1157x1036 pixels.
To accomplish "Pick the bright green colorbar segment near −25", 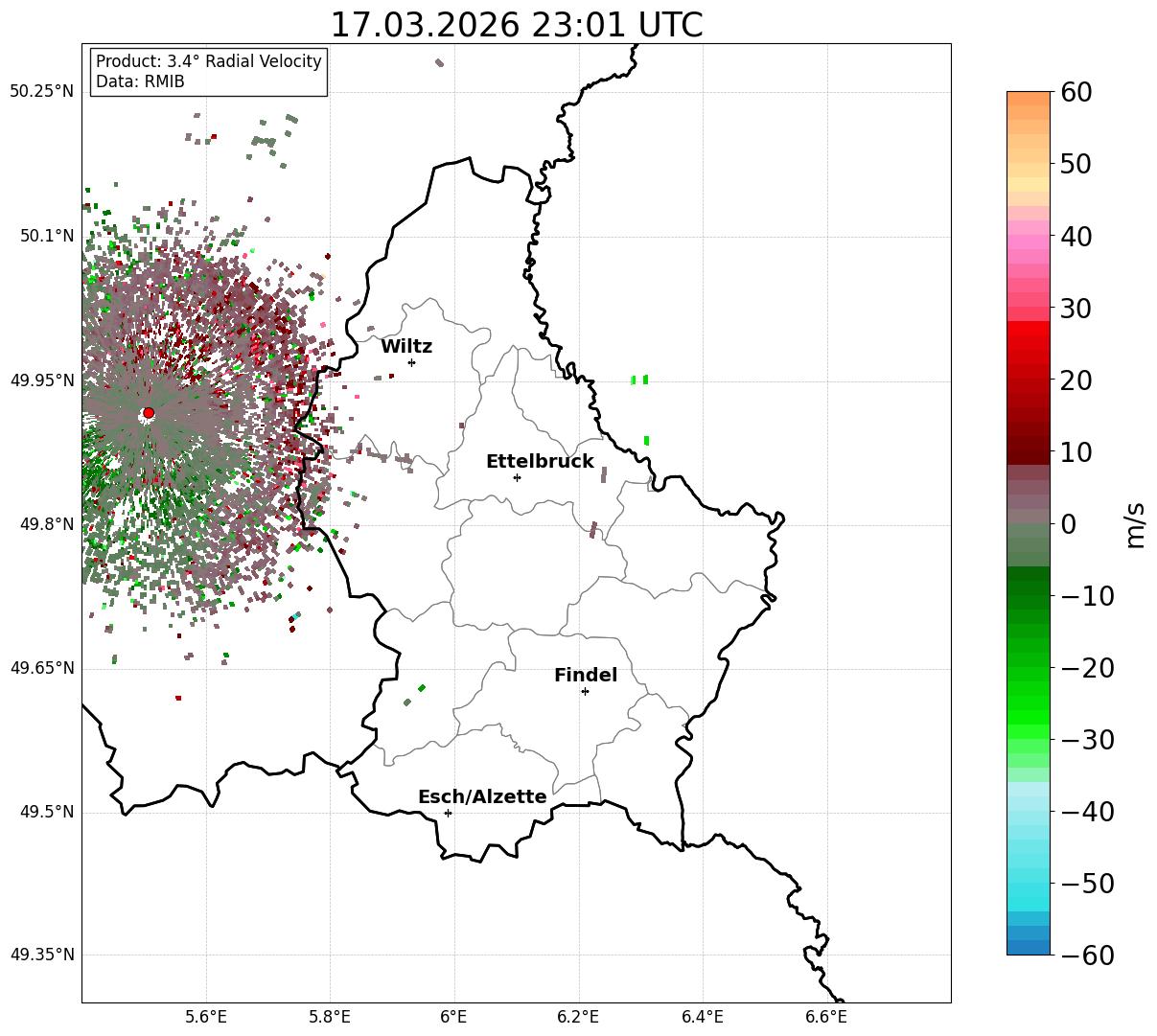I will pyautogui.click(x=1029, y=704).
